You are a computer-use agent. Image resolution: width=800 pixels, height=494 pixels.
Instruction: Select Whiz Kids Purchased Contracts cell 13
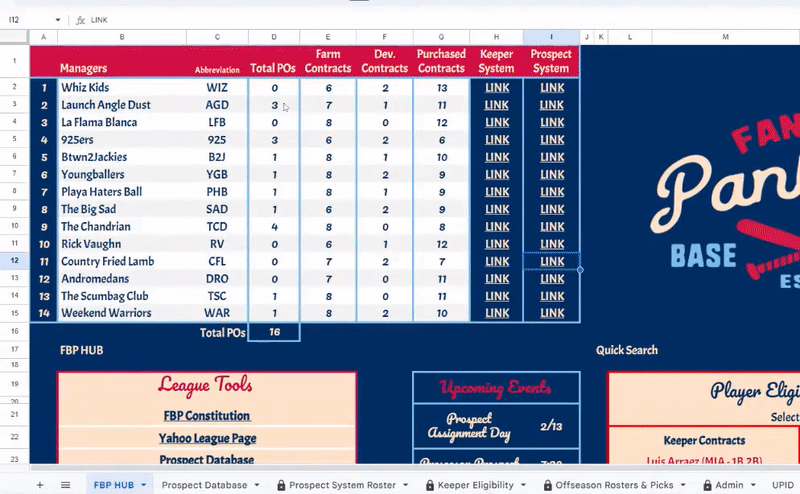(x=441, y=87)
